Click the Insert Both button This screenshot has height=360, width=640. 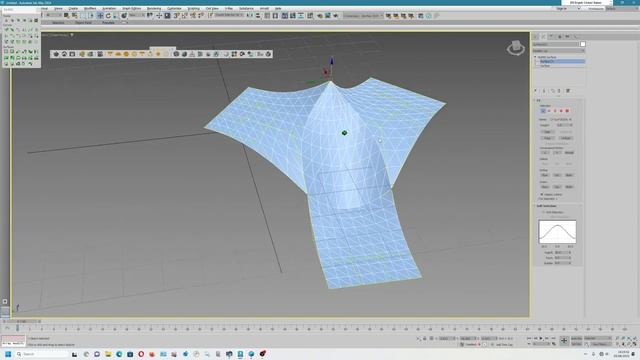569,187
